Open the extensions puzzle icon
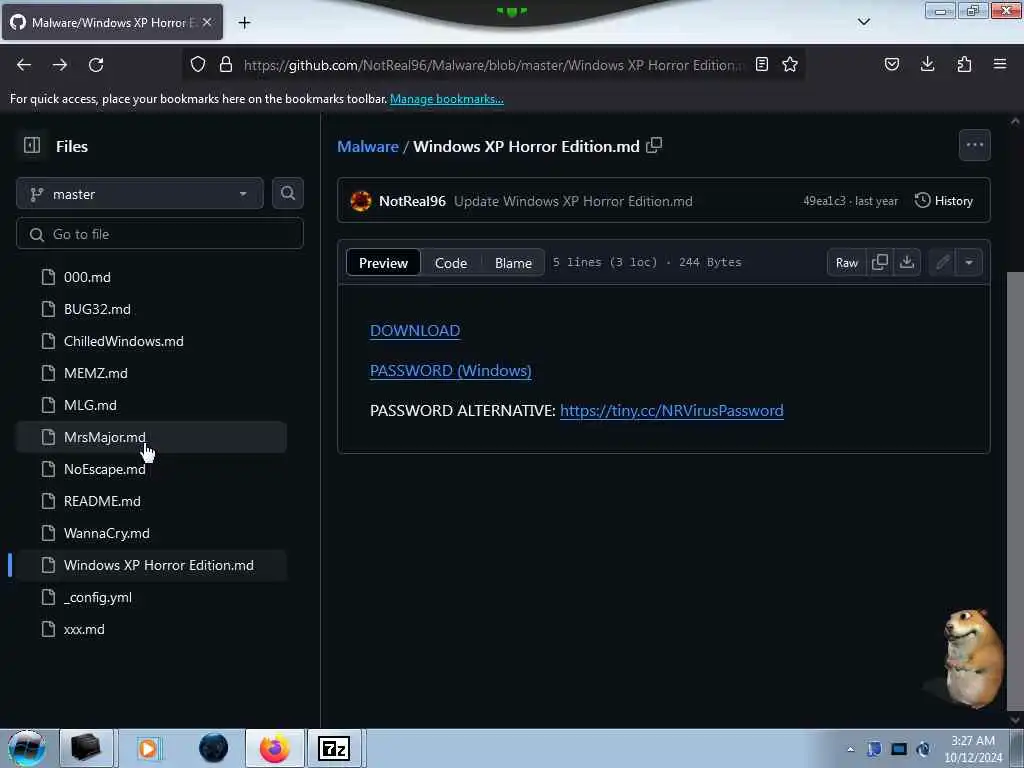This screenshot has width=1024, height=768. pyautogui.click(x=964, y=64)
